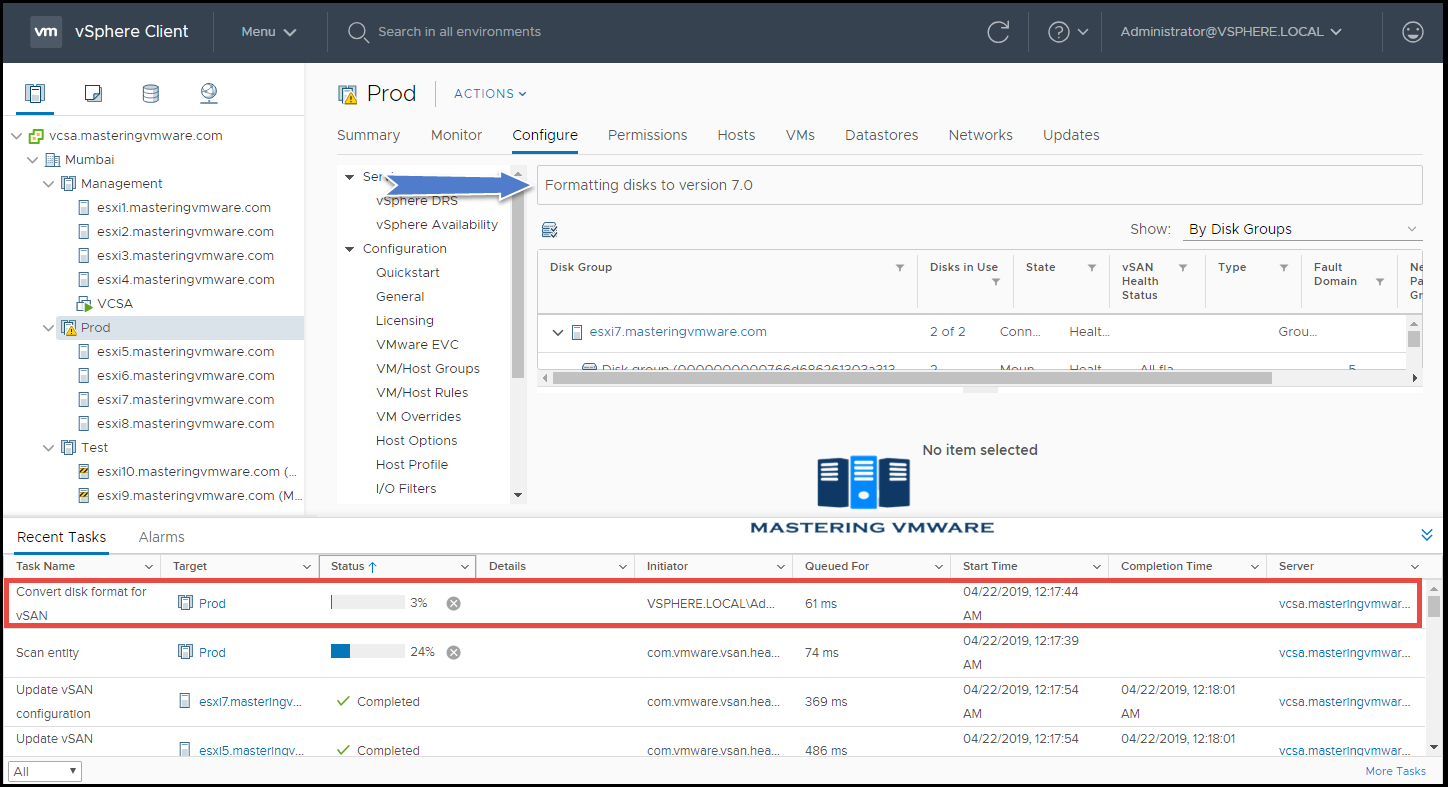1448x787 pixels.
Task: Click the disk group toolbar icon
Action: tap(549, 230)
